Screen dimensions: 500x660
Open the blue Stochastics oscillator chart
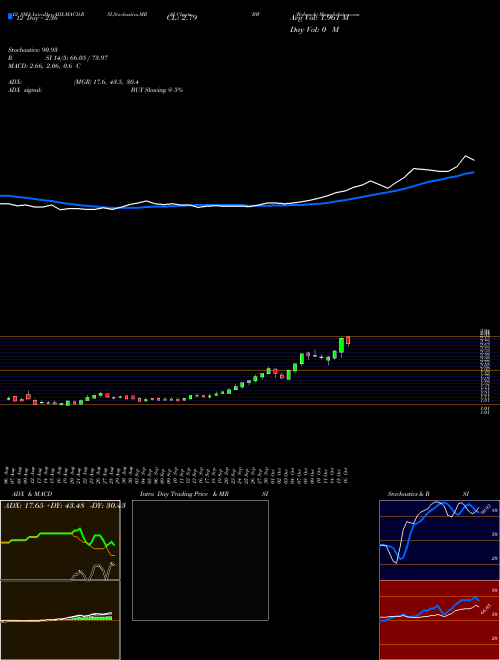tap(439, 540)
